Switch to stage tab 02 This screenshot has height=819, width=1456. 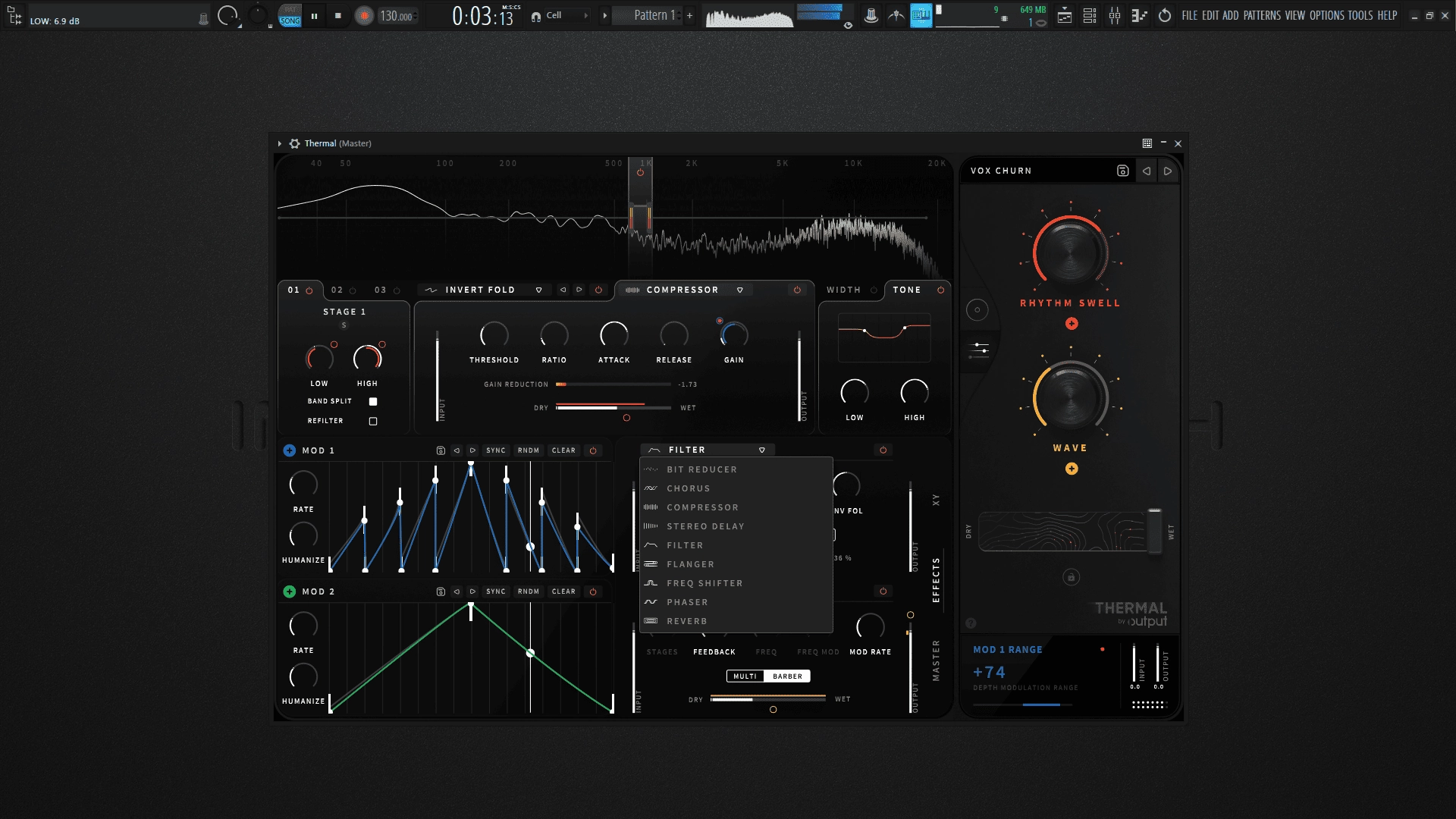coord(337,290)
